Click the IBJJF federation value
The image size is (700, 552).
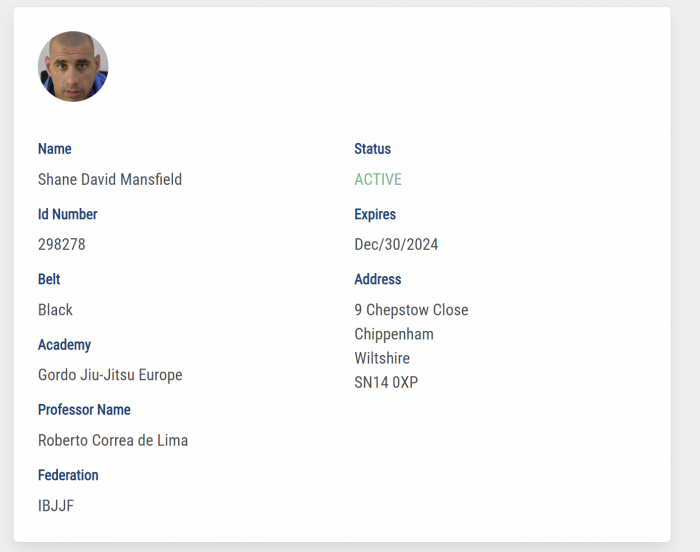click(56, 506)
